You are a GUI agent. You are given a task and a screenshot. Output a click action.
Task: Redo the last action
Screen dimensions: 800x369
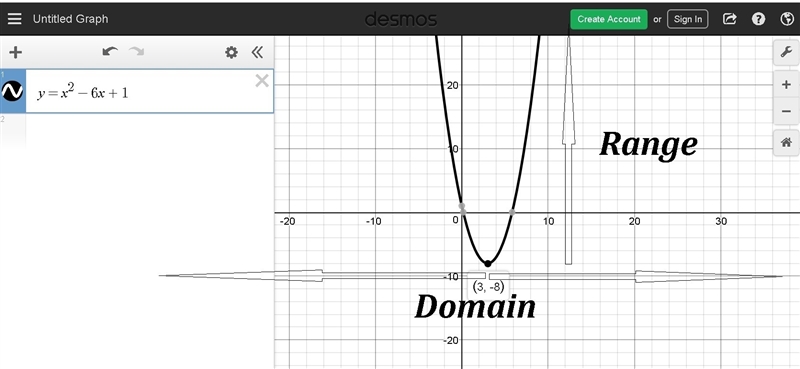pyautogui.click(x=136, y=52)
